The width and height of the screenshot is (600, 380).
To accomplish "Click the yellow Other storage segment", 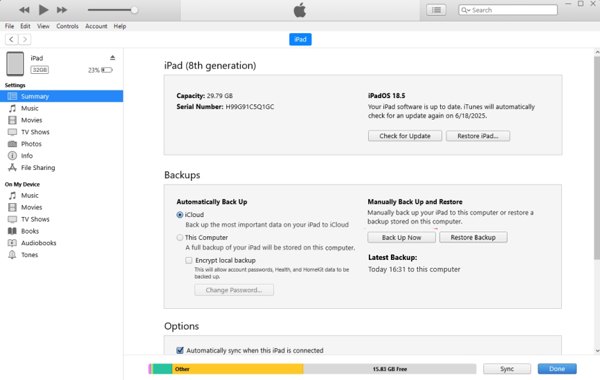I will [238, 369].
